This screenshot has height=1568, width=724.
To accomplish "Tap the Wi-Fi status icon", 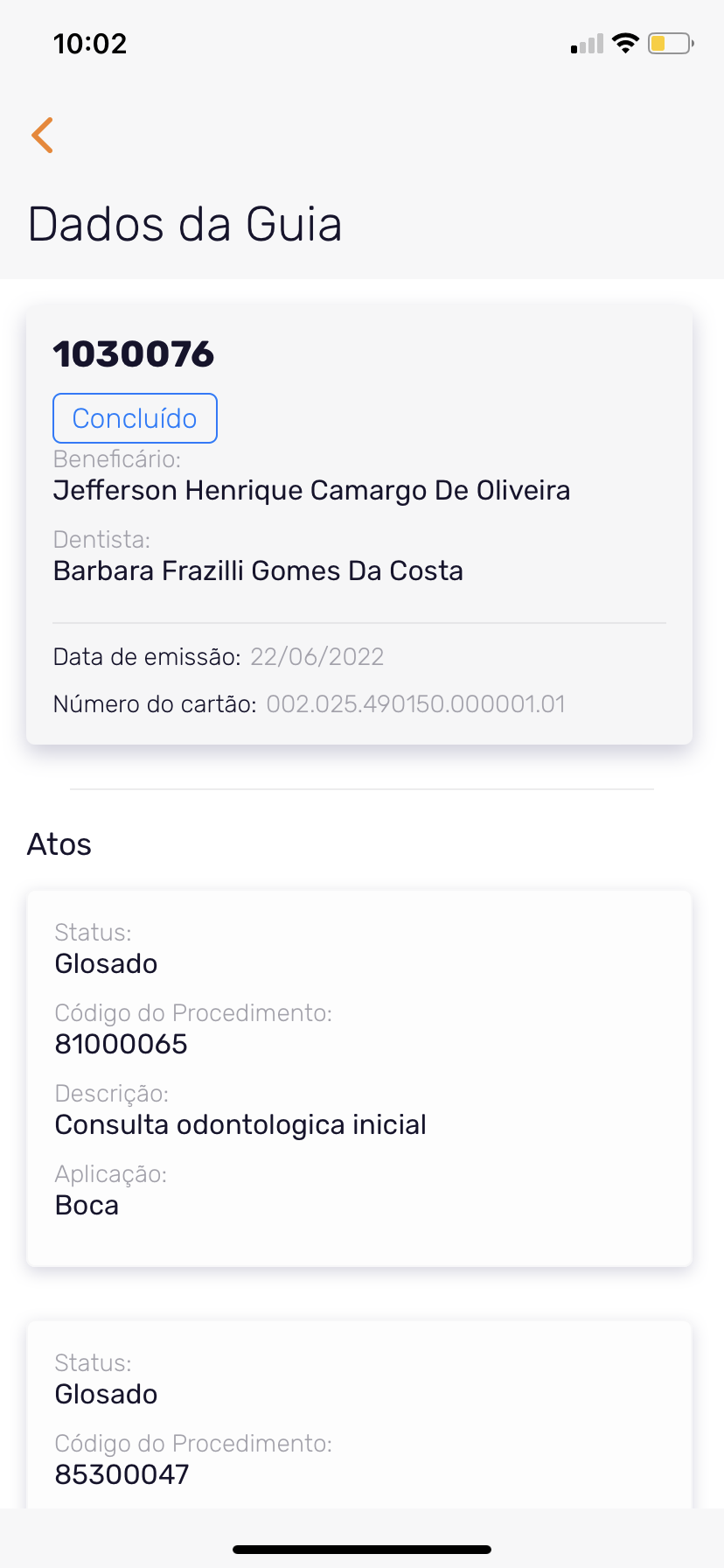I will click(625, 43).
